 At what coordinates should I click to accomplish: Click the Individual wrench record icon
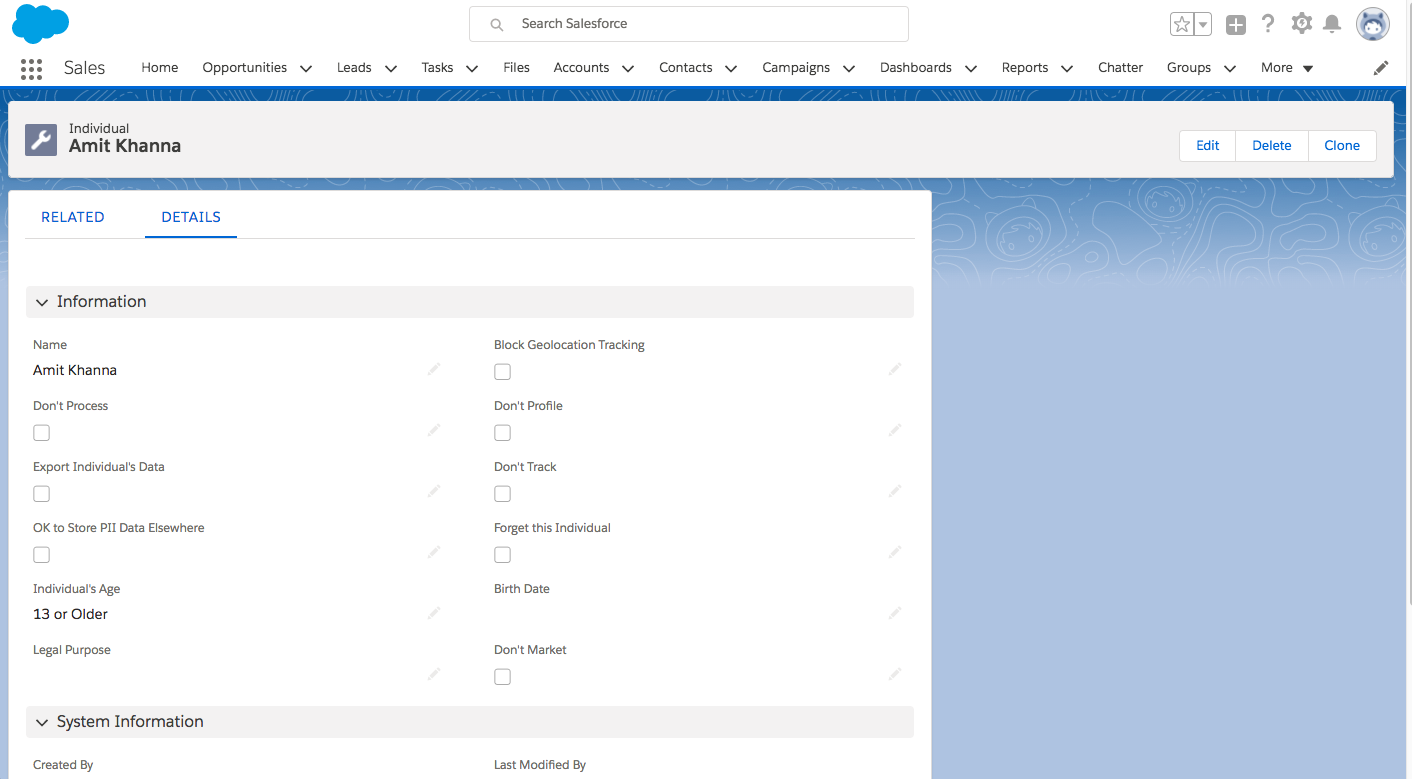pos(41,139)
